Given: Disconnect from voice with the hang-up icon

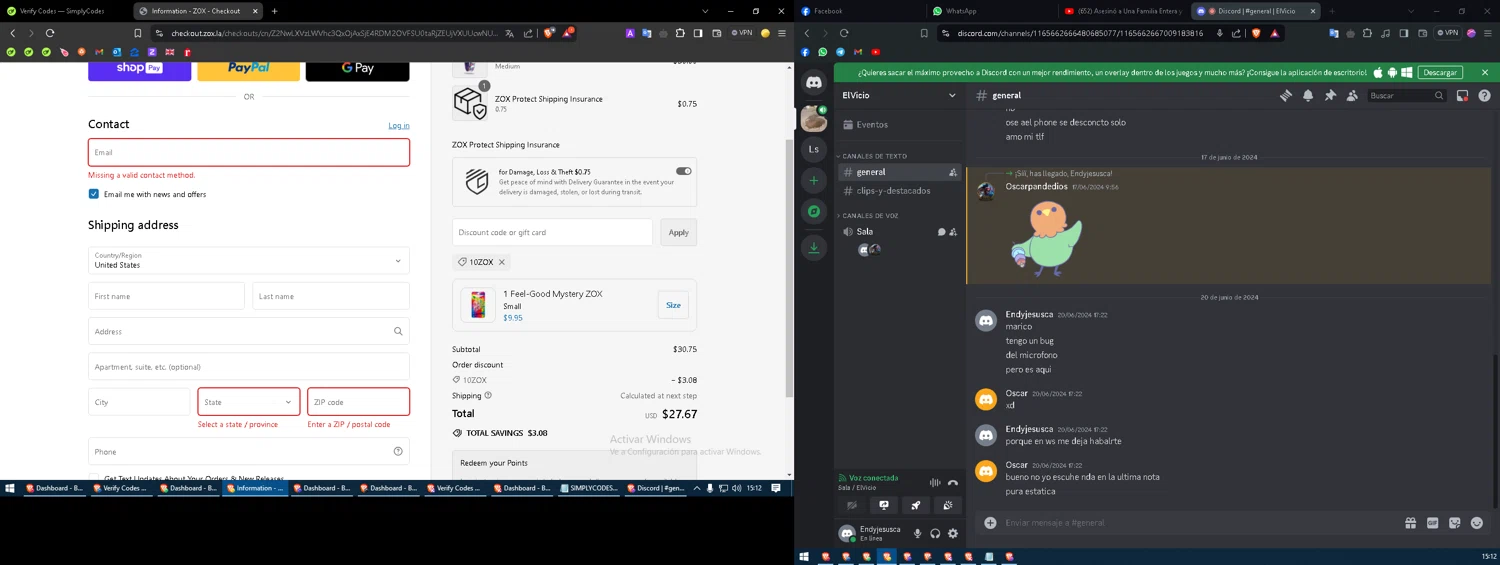Looking at the screenshot, I should tap(953, 483).
